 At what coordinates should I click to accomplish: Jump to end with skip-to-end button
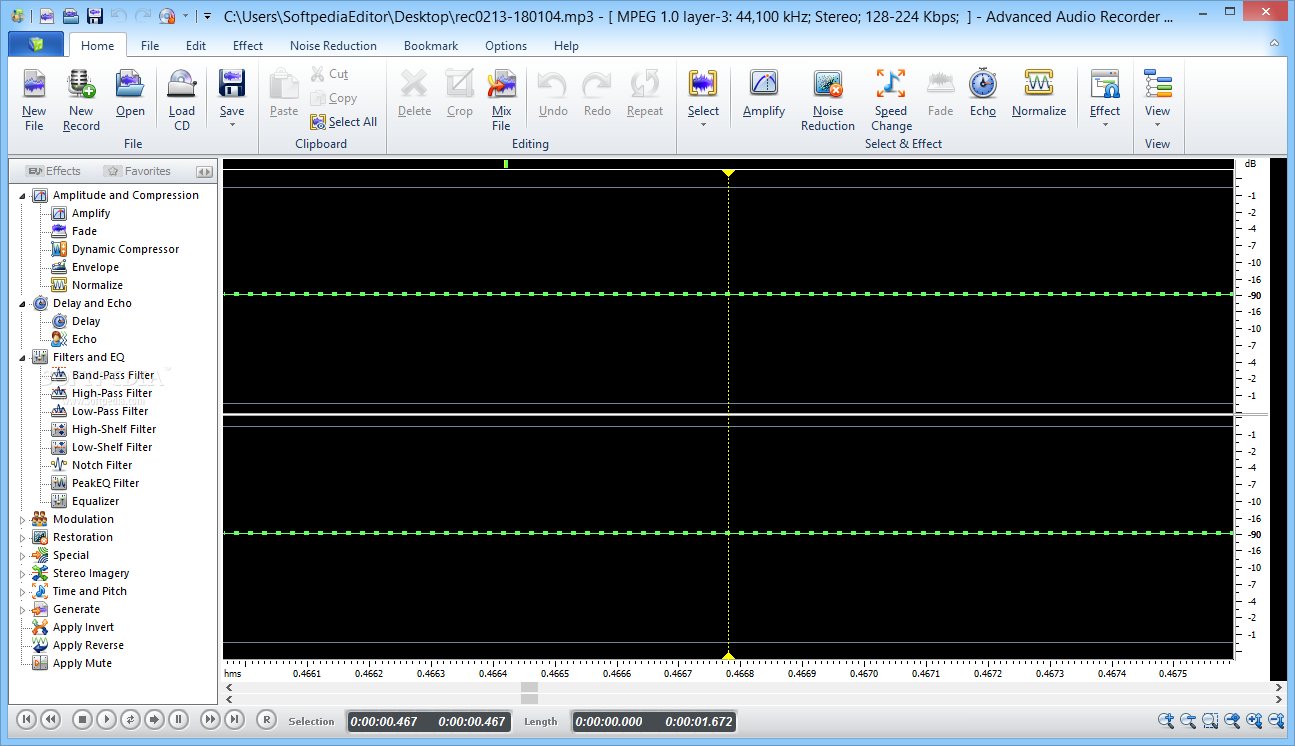click(234, 719)
